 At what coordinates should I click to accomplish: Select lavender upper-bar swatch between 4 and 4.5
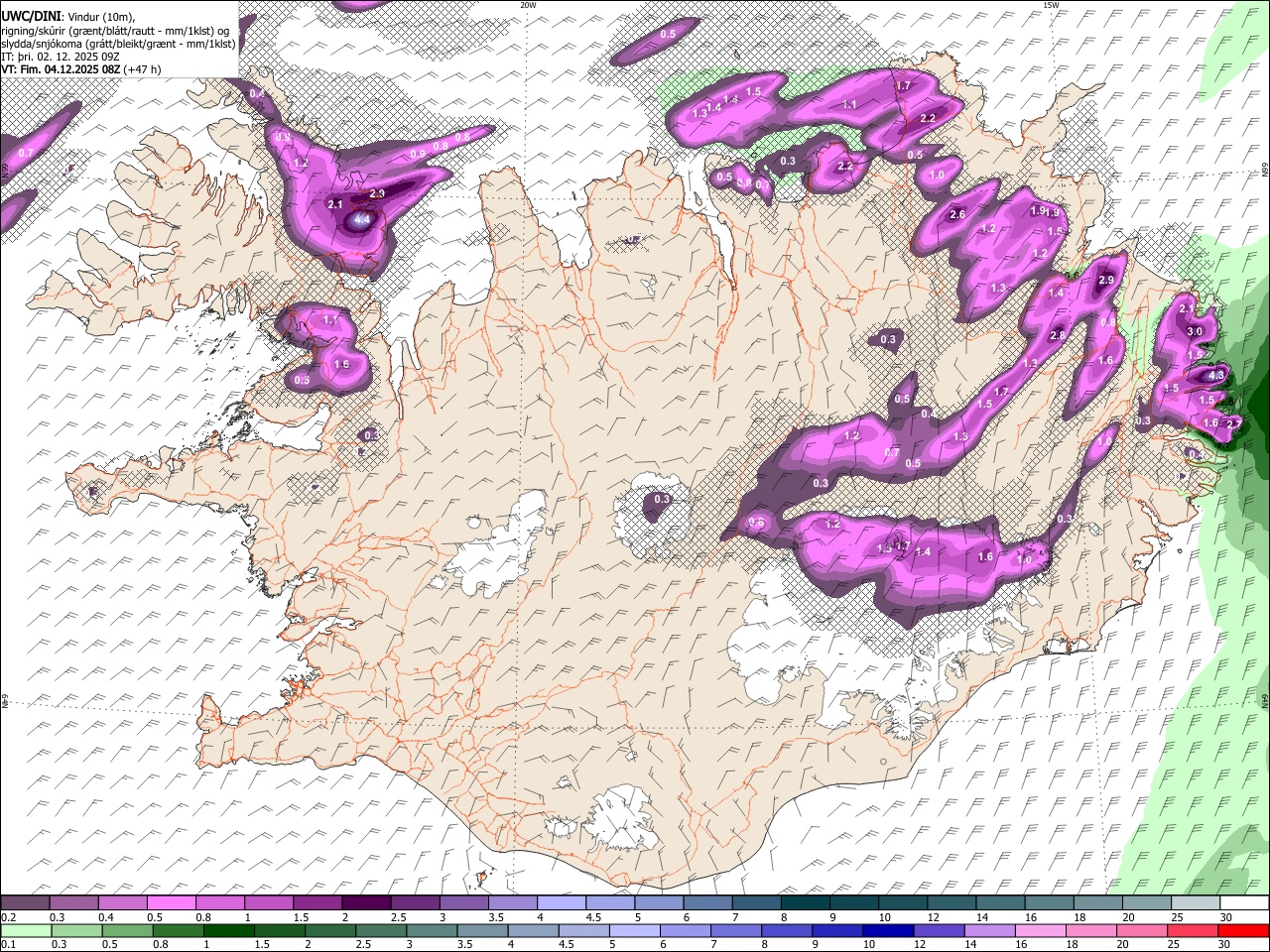coord(561,902)
